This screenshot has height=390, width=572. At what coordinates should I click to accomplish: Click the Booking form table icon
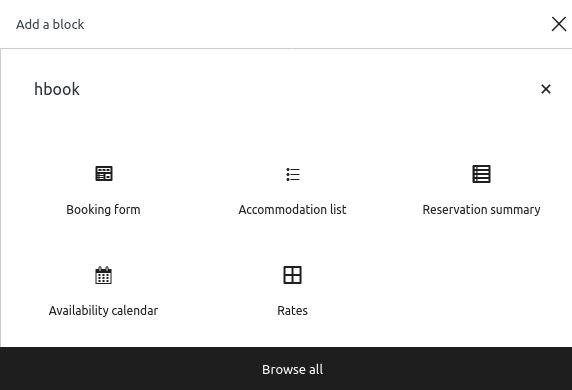pyautogui.click(x=104, y=173)
